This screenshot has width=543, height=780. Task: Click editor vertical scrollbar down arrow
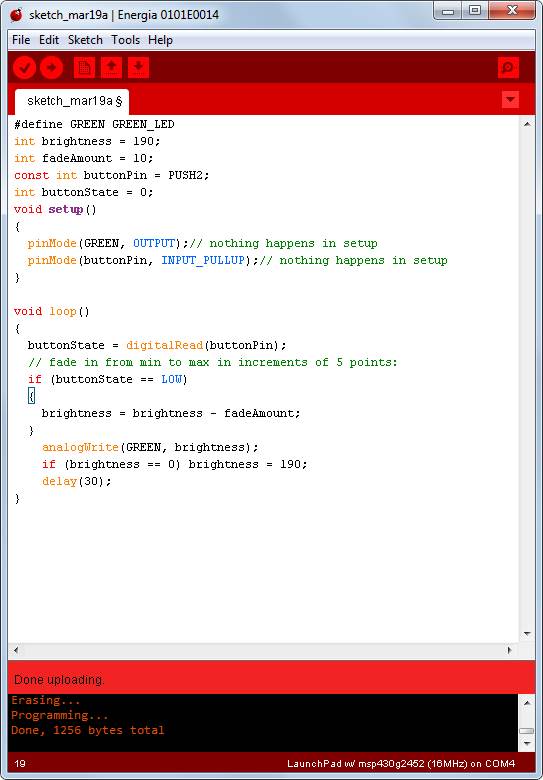click(x=527, y=634)
